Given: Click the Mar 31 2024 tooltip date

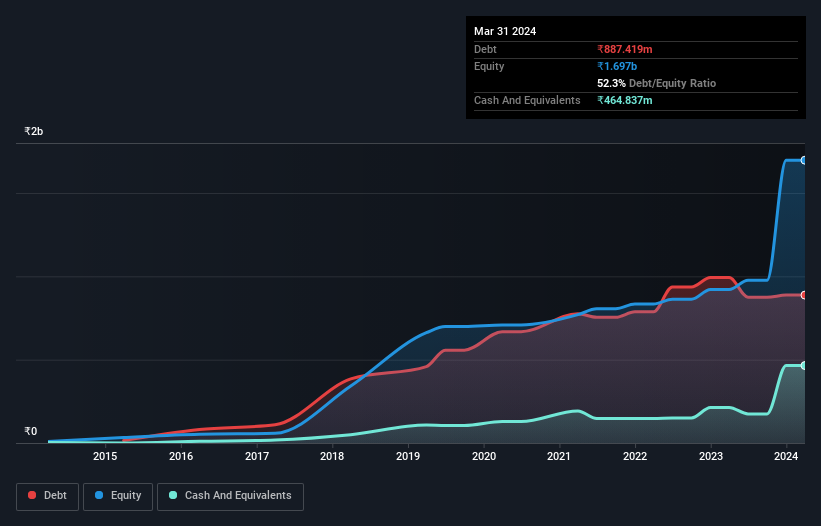Looking at the screenshot, I should coord(505,31).
